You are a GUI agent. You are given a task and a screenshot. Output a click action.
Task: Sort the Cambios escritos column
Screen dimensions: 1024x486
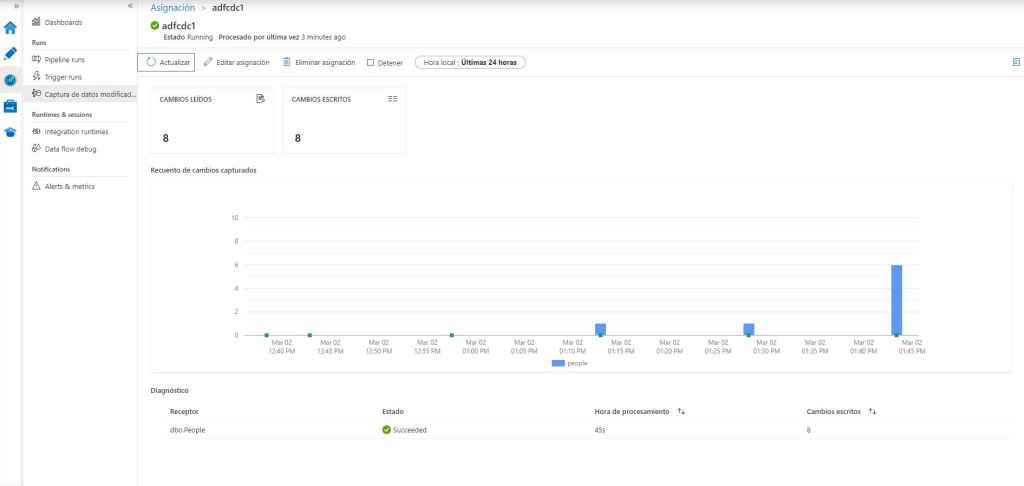pos(872,411)
